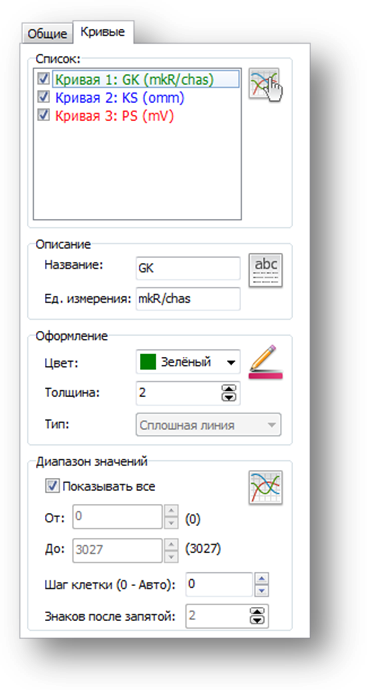Screen dimensions: 367x690
Task: Increase Шаг клетки using the up arrow
Action: [x=262, y=579]
